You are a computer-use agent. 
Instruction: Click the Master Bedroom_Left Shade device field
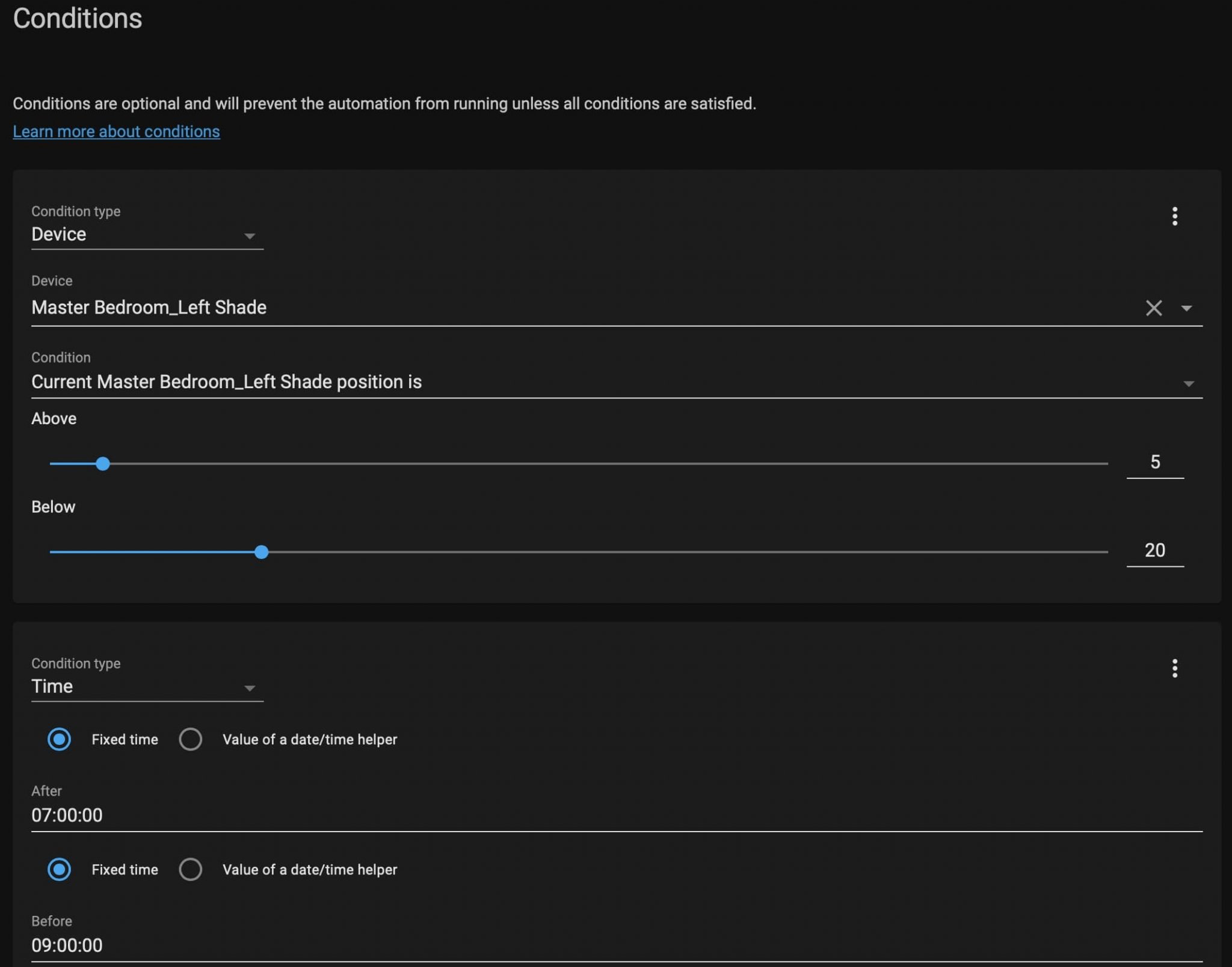pos(541,308)
